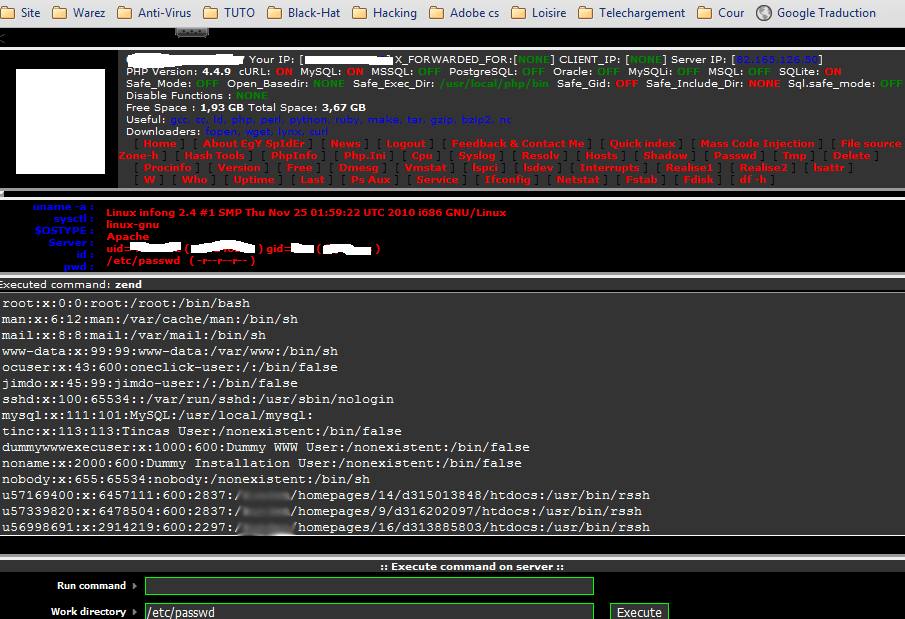Click the Version link
Screen dimensions: 905x619
pyautogui.click(x=239, y=168)
